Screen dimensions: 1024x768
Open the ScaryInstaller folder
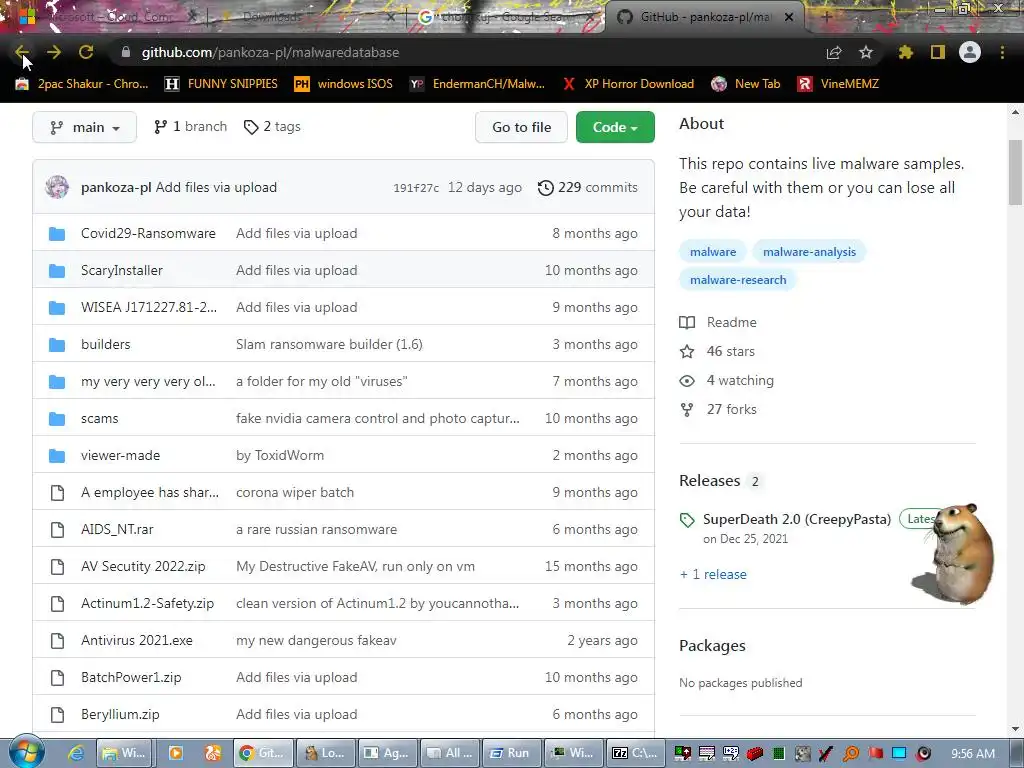tap(121, 270)
